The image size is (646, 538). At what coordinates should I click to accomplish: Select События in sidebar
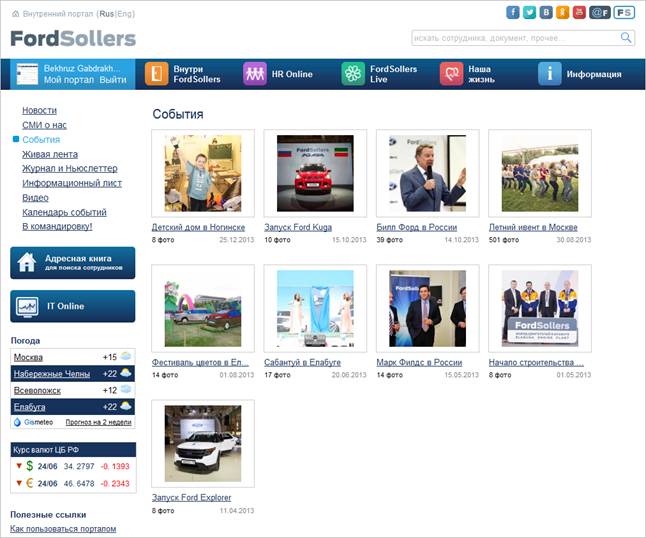click(x=41, y=140)
